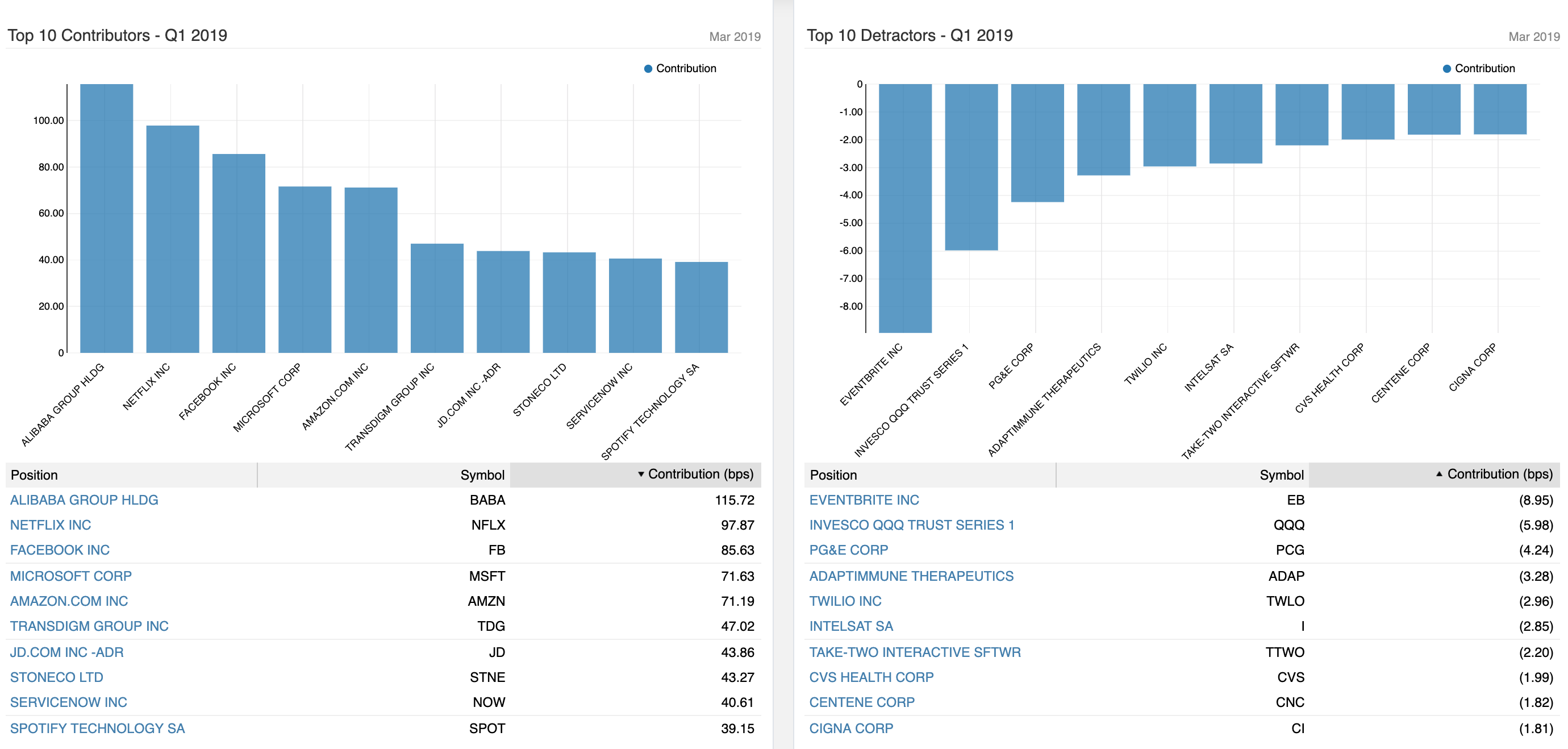The width and height of the screenshot is (1568, 749).
Task: Click the Mar 2019 date on Detractors panel
Action: [1534, 36]
